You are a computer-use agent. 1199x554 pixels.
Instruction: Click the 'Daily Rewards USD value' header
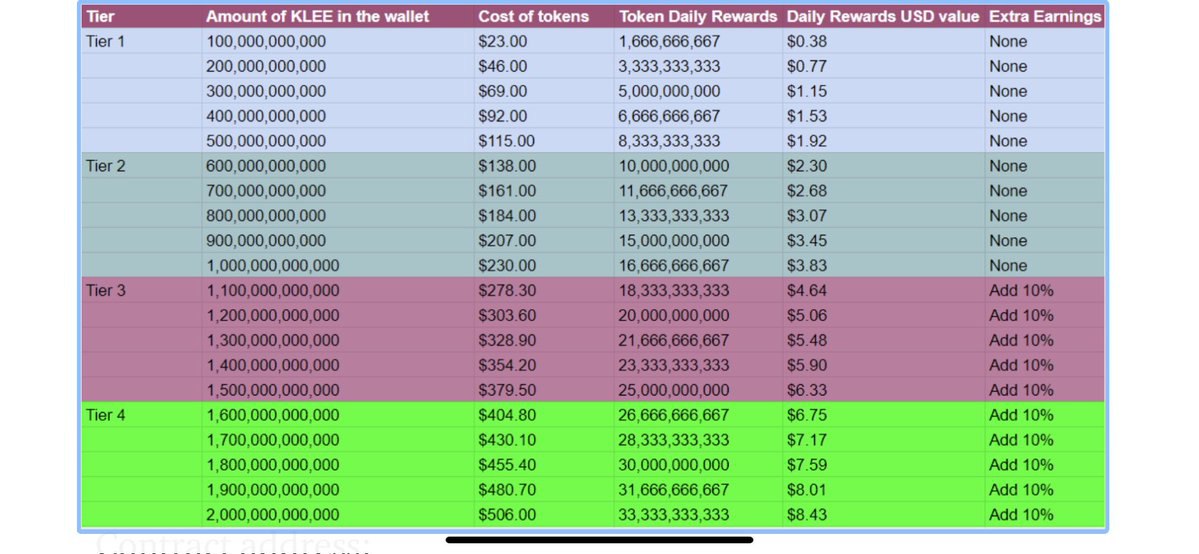click(883, 17)
